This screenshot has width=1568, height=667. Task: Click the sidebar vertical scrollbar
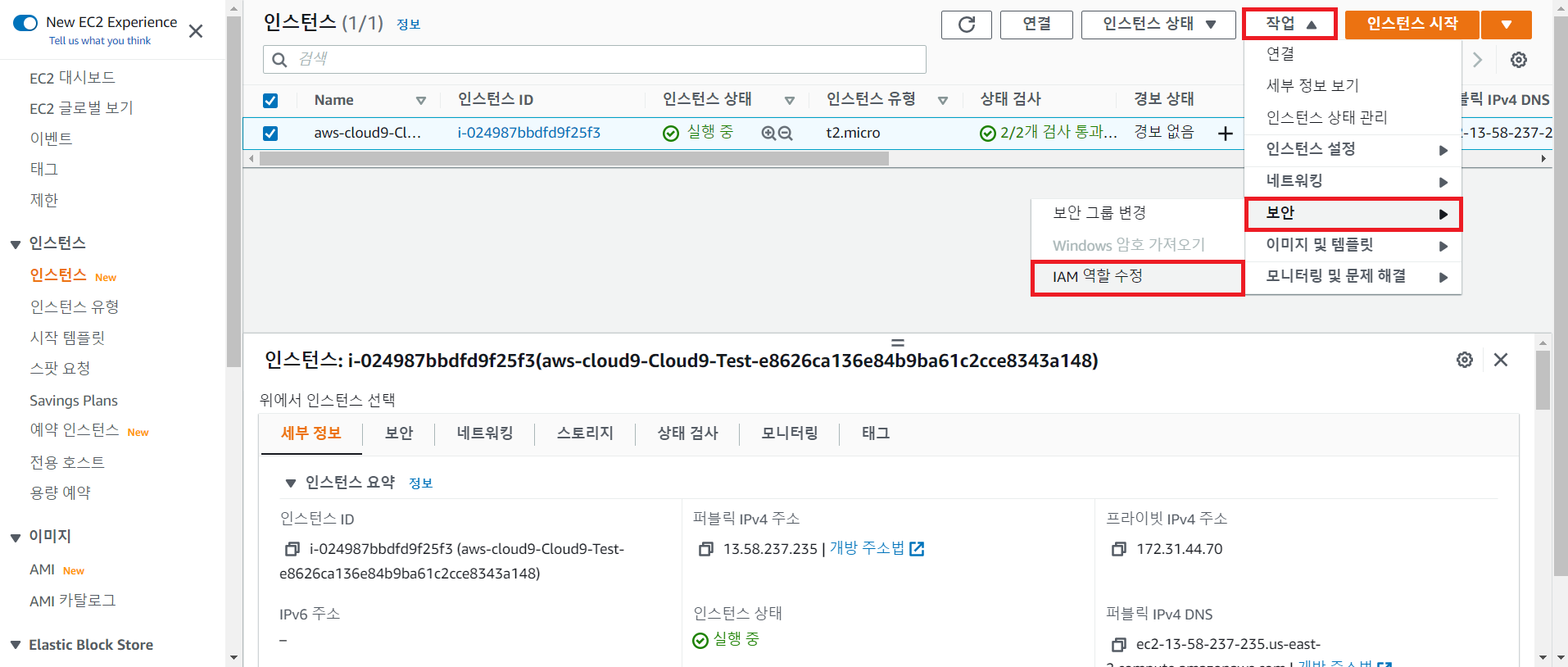click(x=233, y=193)
